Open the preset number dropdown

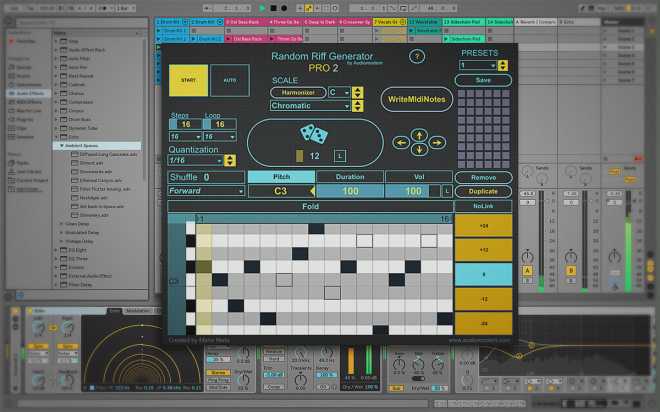[478, 65]
